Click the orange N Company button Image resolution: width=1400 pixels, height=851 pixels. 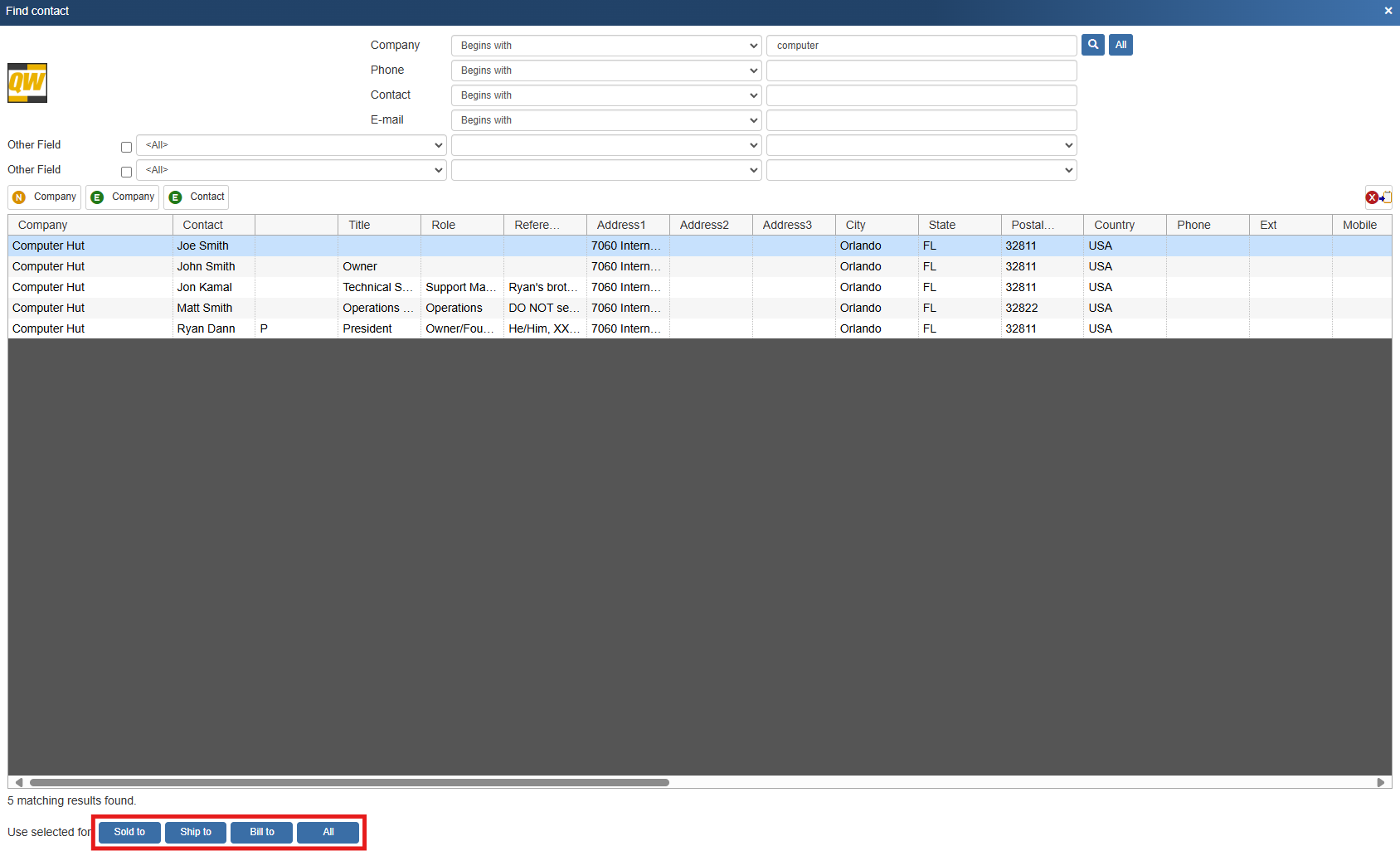point(45,197)
